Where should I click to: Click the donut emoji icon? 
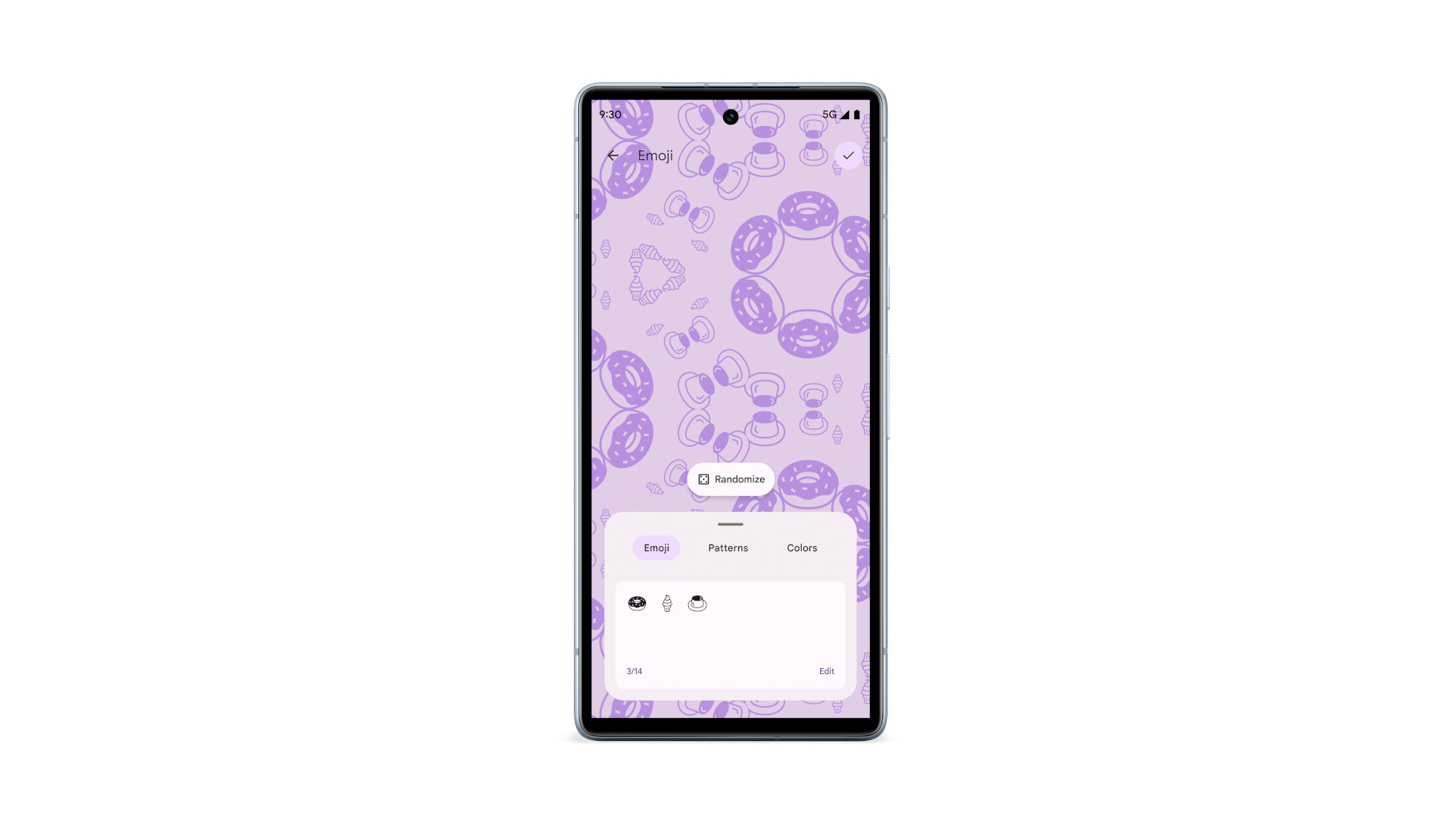pyautogui.click(x=637, y=602)
